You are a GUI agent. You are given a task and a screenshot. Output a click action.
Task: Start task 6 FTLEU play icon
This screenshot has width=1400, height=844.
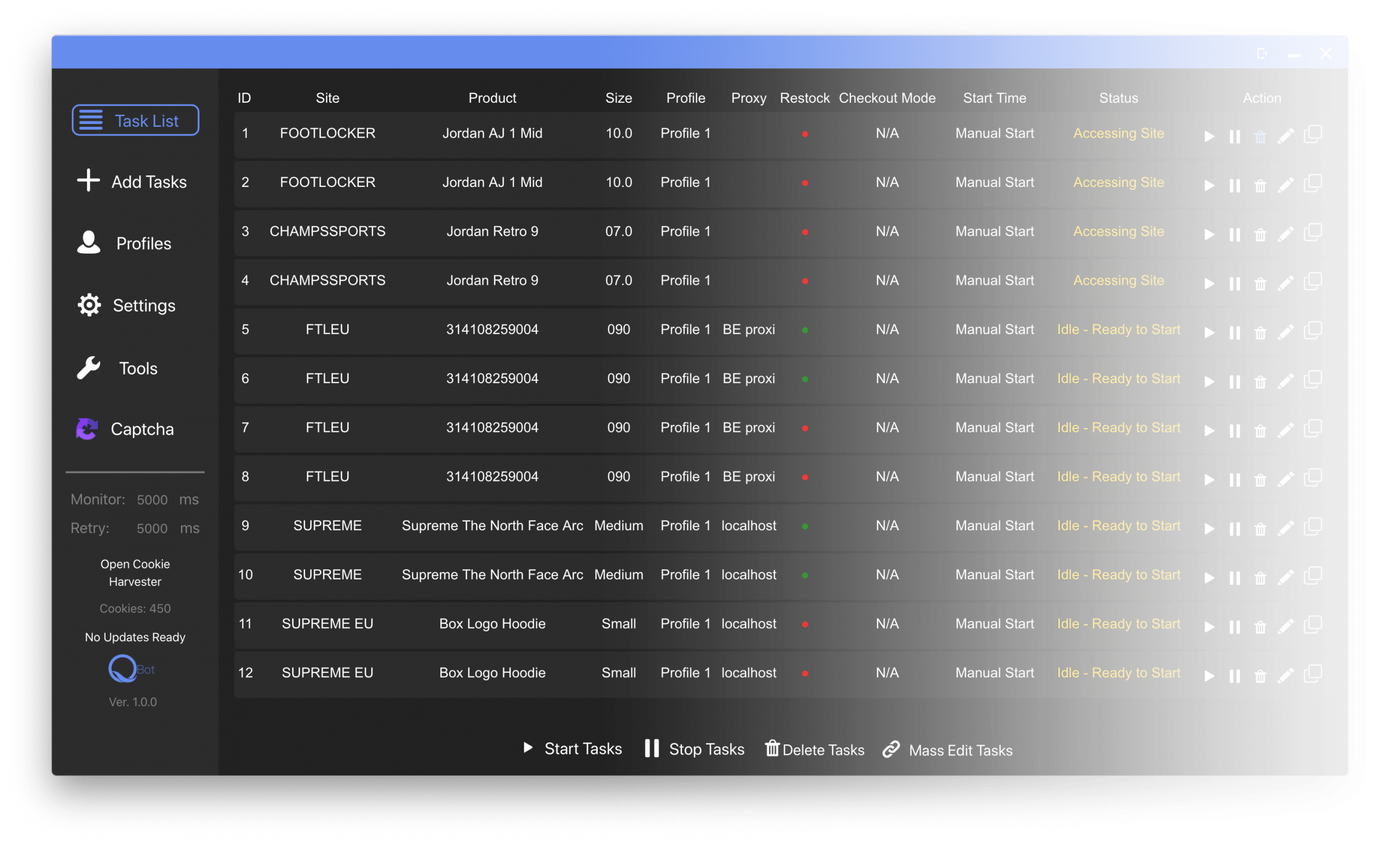click(x=1209, y=382)
